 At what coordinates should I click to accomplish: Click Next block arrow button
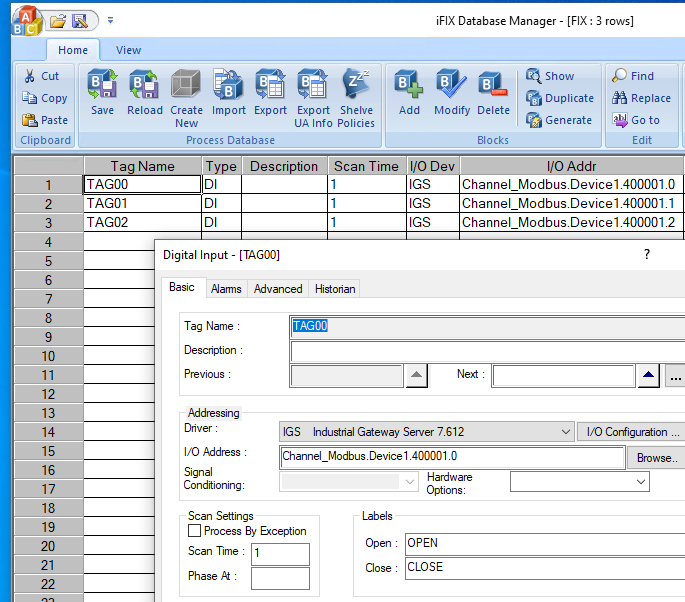pyautogui.click(x=648, y=376)
